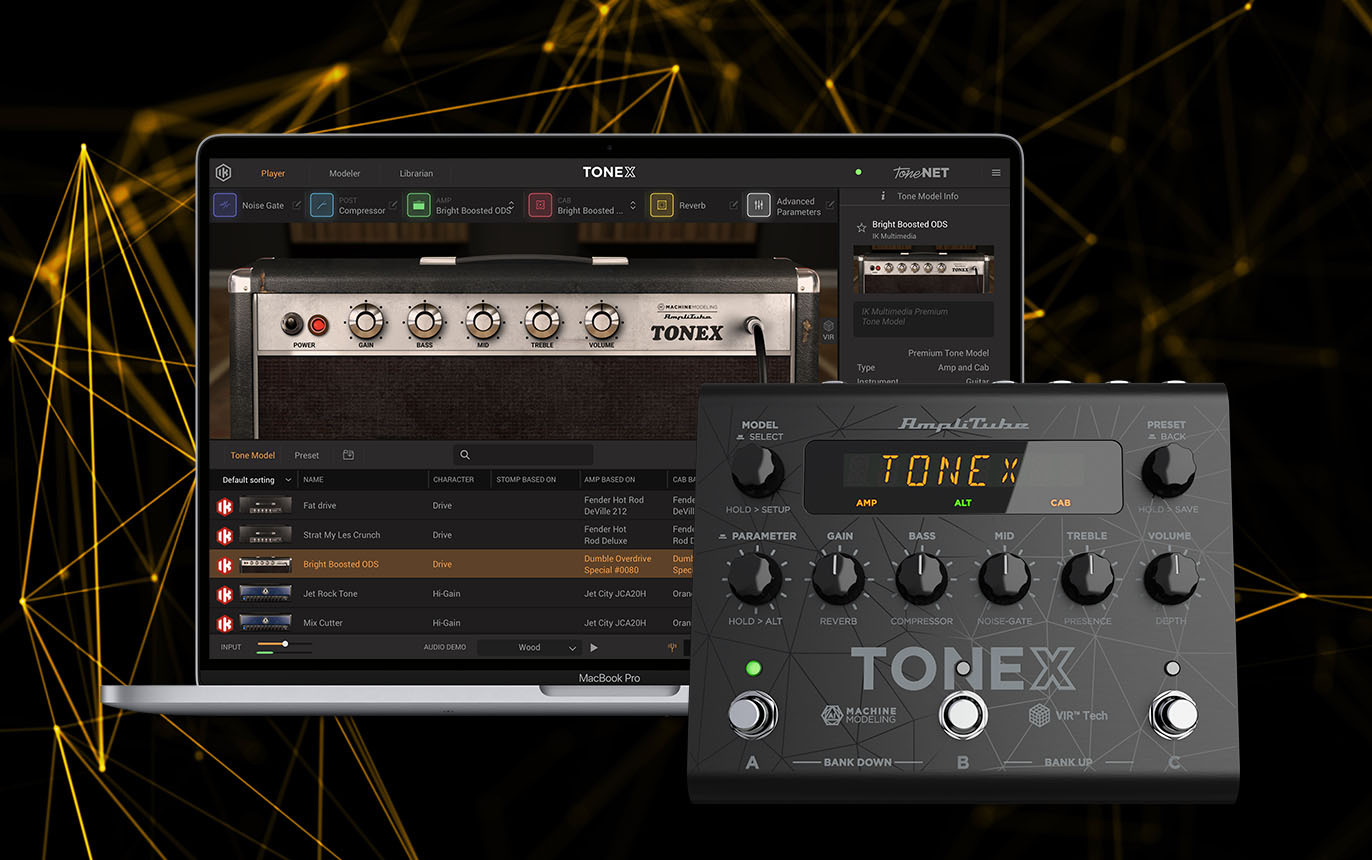The height and width of the screenshot is (860, 1372).
Task: Click the Noise Gate module icon
Action: pos(225,205)
